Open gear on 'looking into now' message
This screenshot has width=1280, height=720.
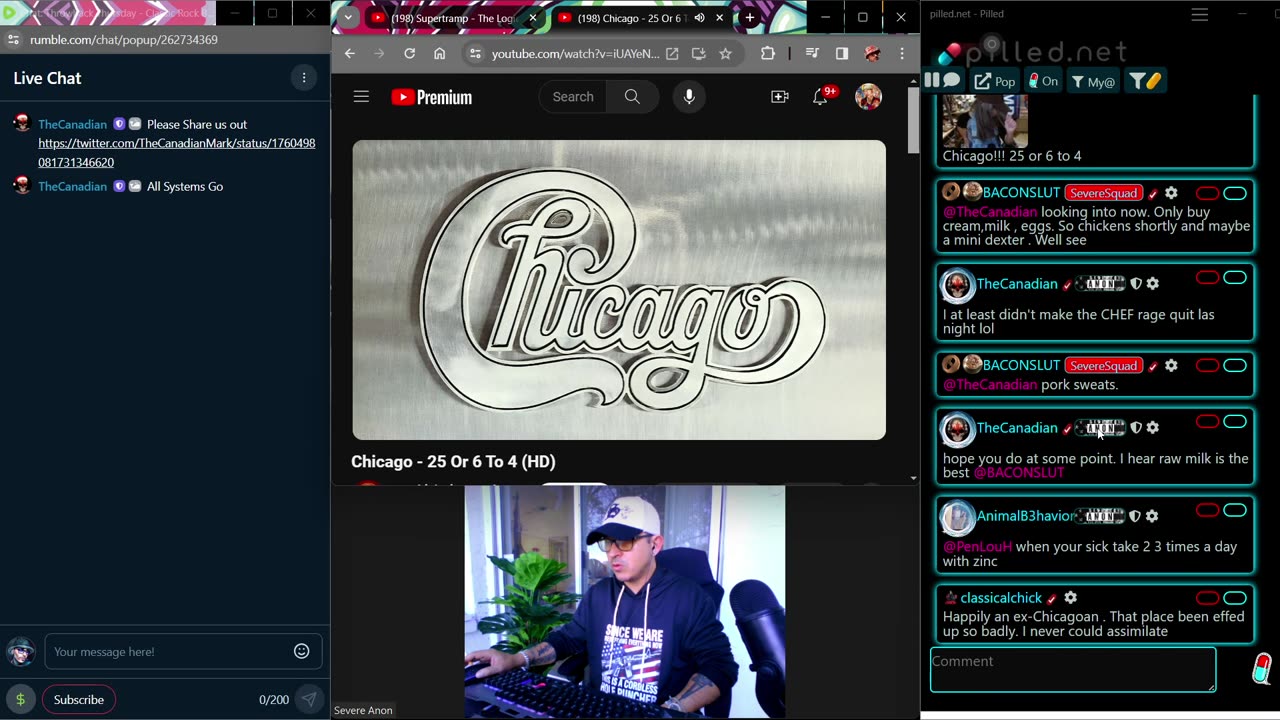click(x=1171, y=193)
